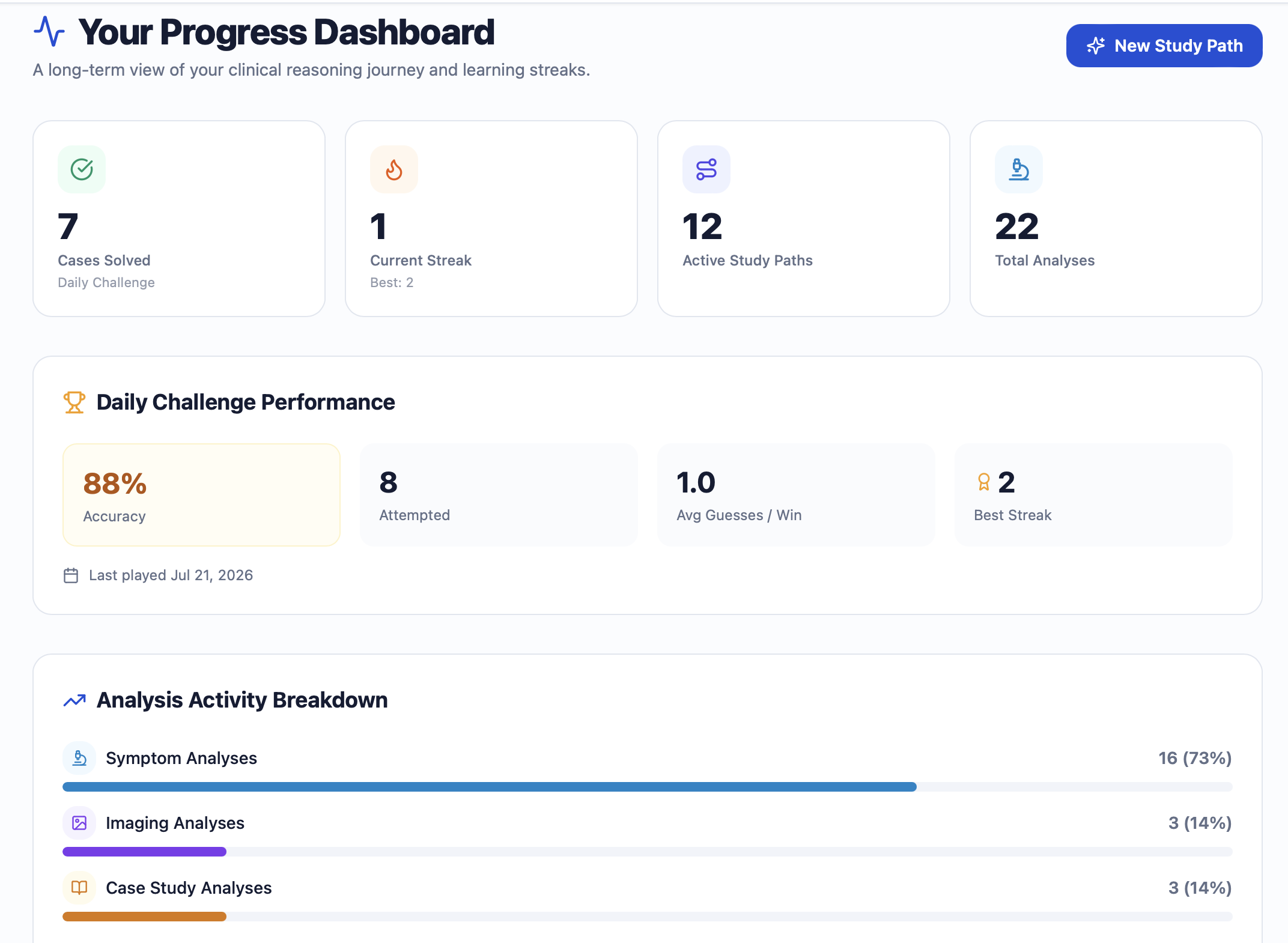This screenshot has width=1288, height=943.
Task: Click the trophy icon beside Daily Challenge Performance
Action: pyautogui.click(x=74, y=402)
